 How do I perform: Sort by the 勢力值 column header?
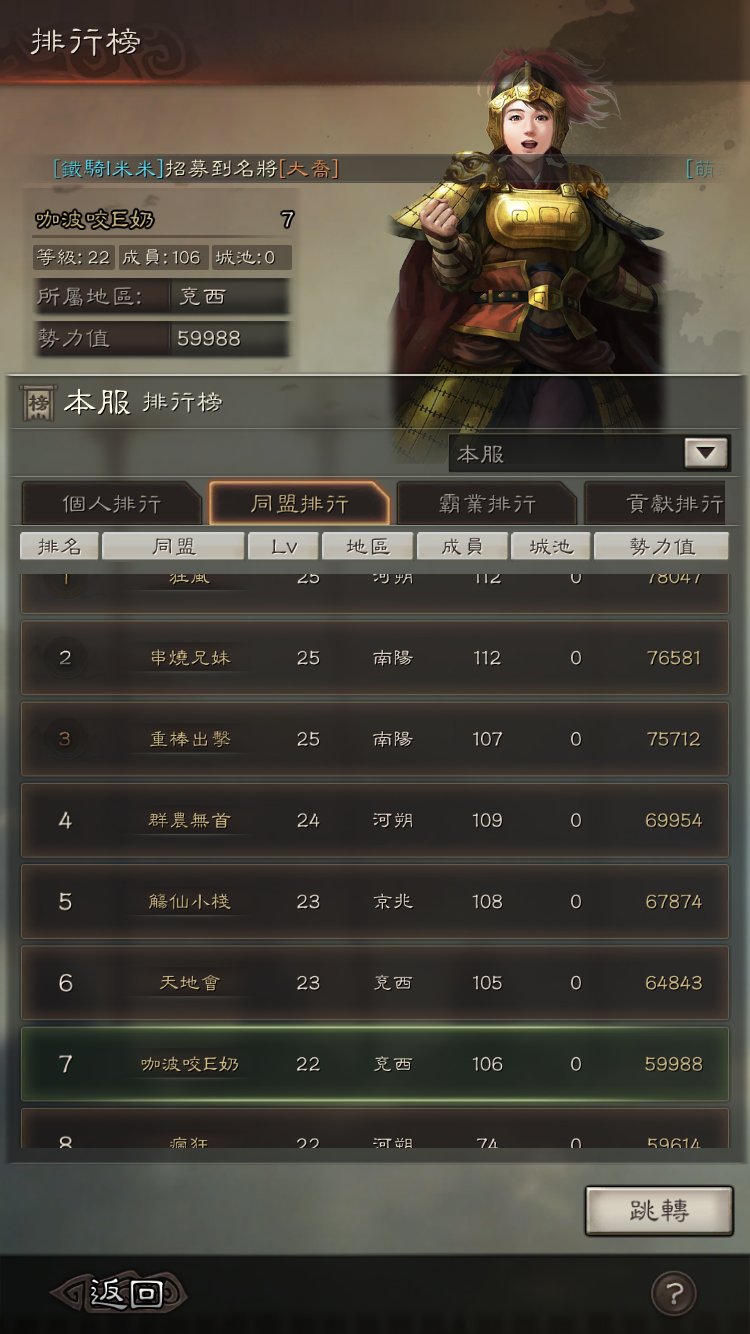point(661,546)
